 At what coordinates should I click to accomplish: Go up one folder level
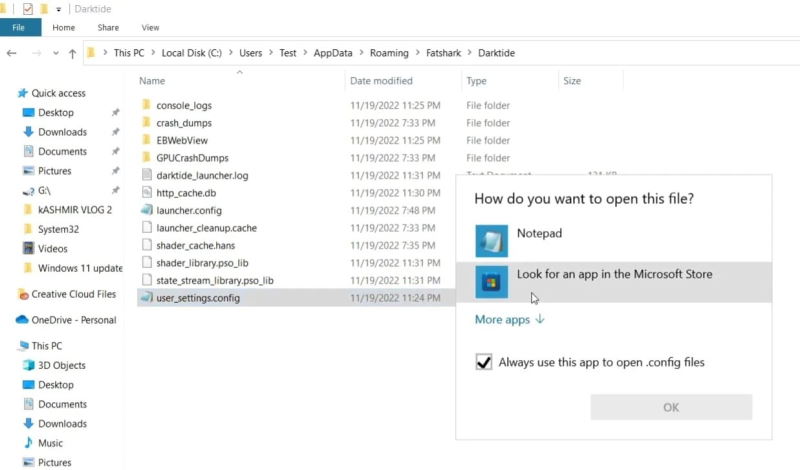72,53
